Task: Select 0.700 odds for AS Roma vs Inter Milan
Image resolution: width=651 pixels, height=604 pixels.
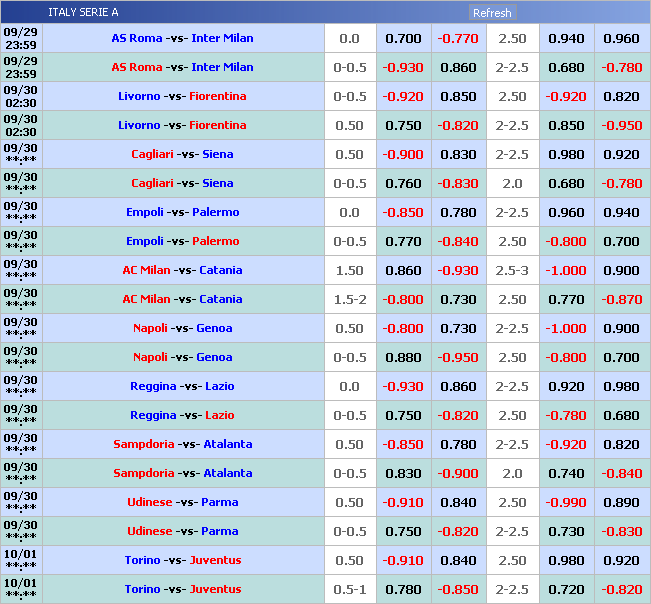Action: (x=403, y=39)
